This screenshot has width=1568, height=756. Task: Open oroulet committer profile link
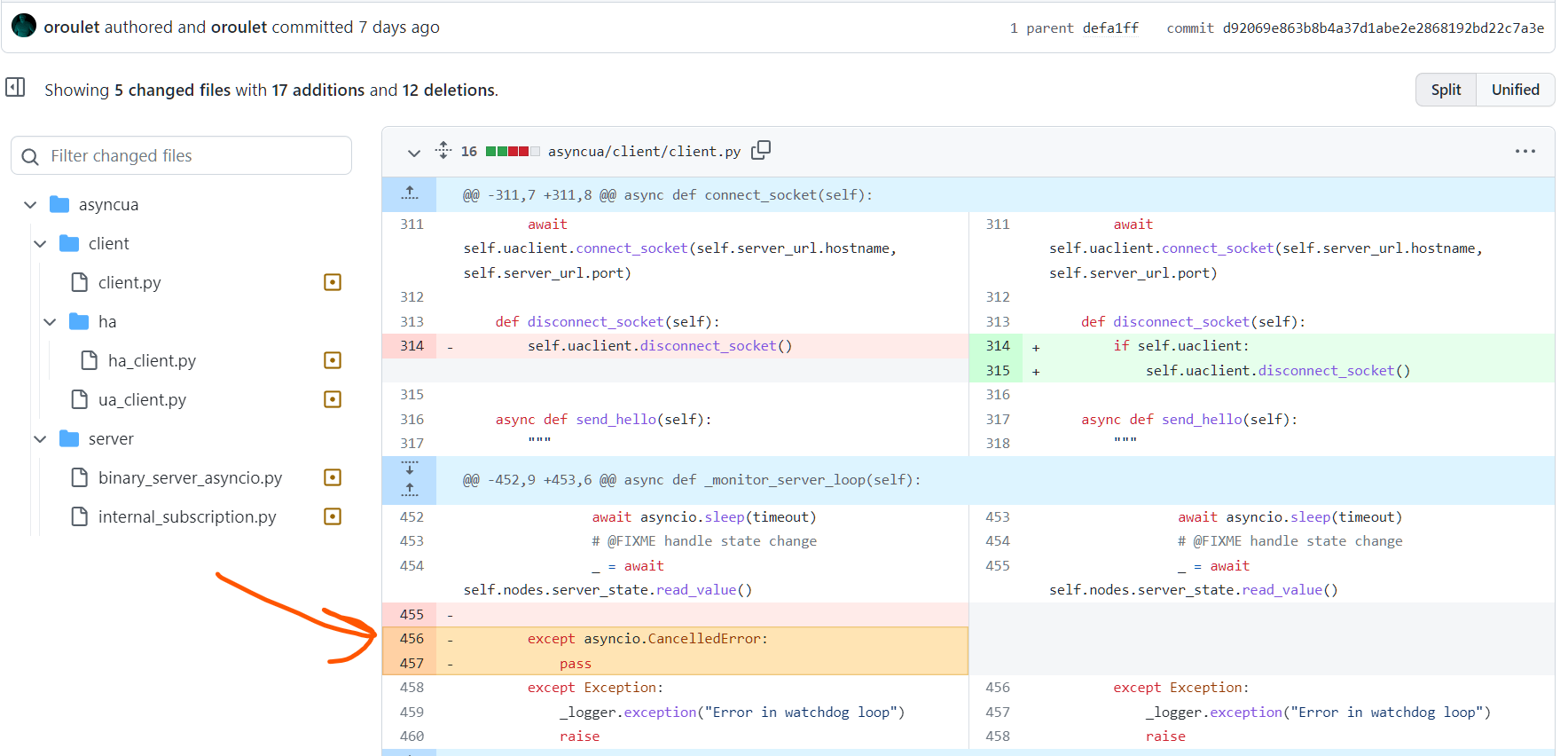(x=239, y=27)
